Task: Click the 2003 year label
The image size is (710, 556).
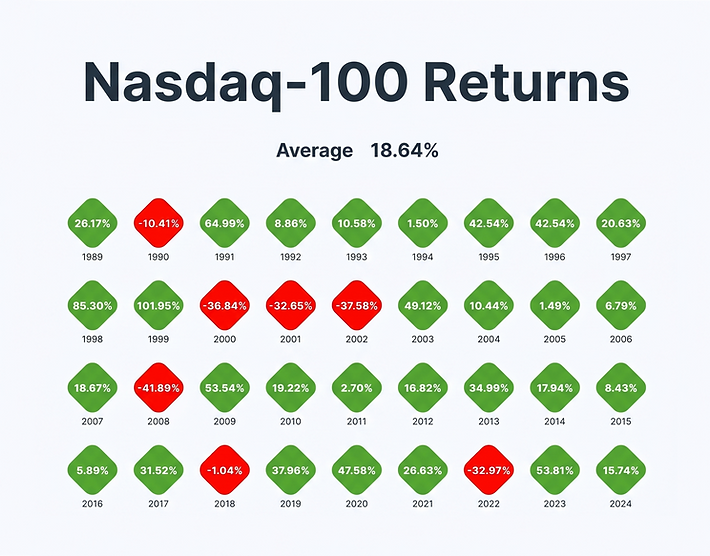Action: click(x=422, y=339)
